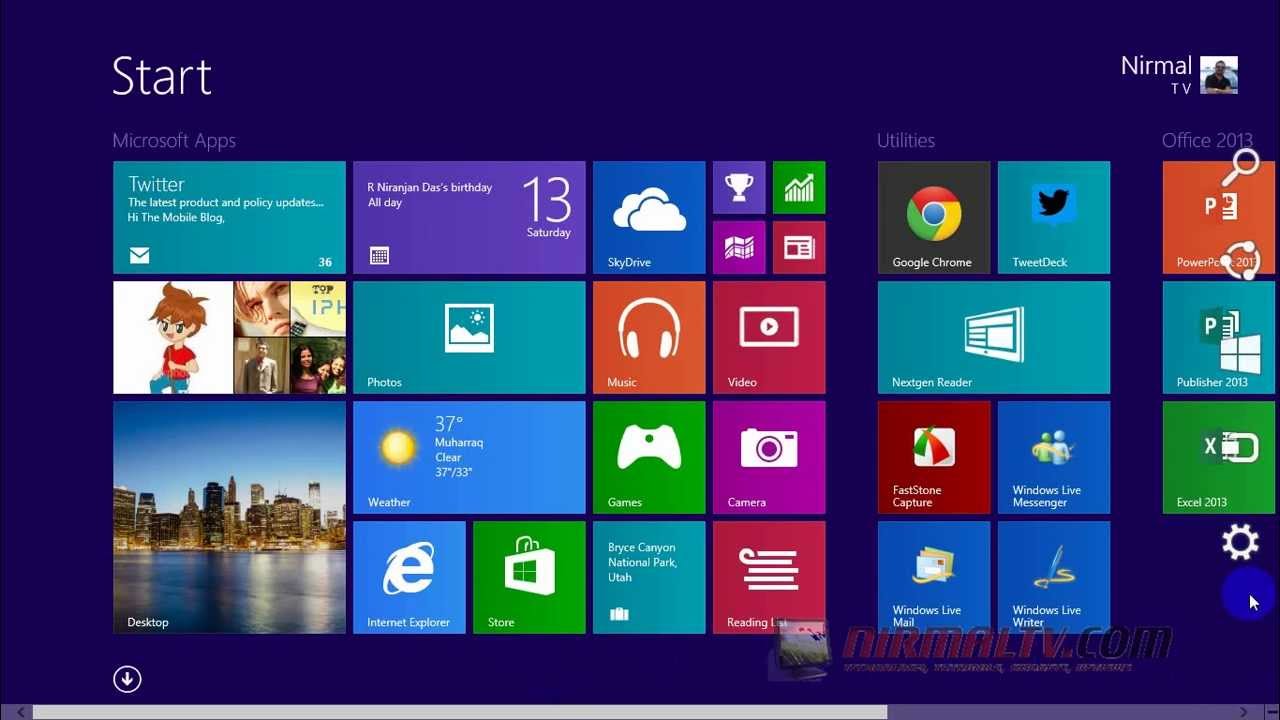Click the Nirmal TV account picture
This screenshot has height=720, width=1280.
[1219, 75]
